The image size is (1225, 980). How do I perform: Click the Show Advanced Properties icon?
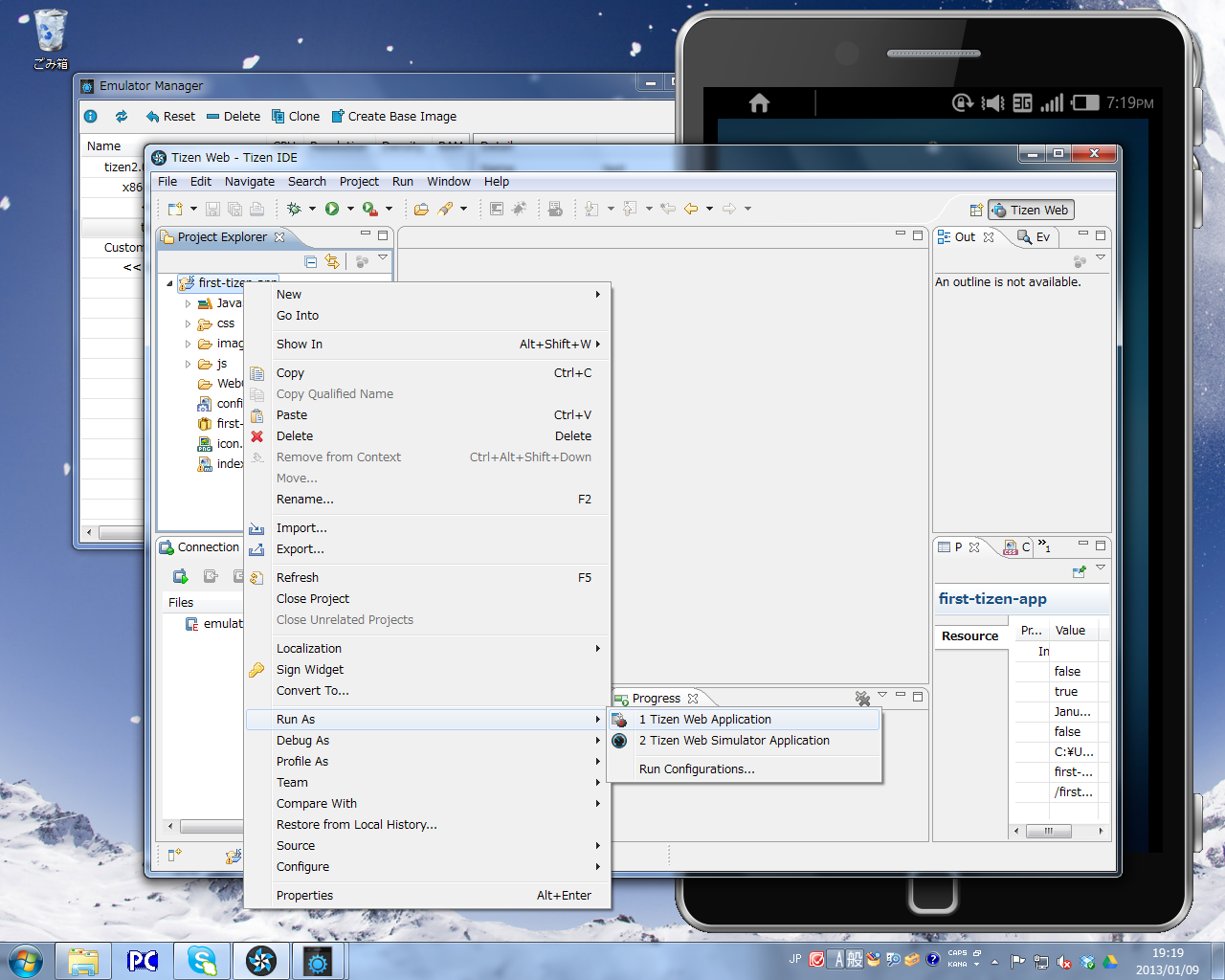[x=1080, y=571]
